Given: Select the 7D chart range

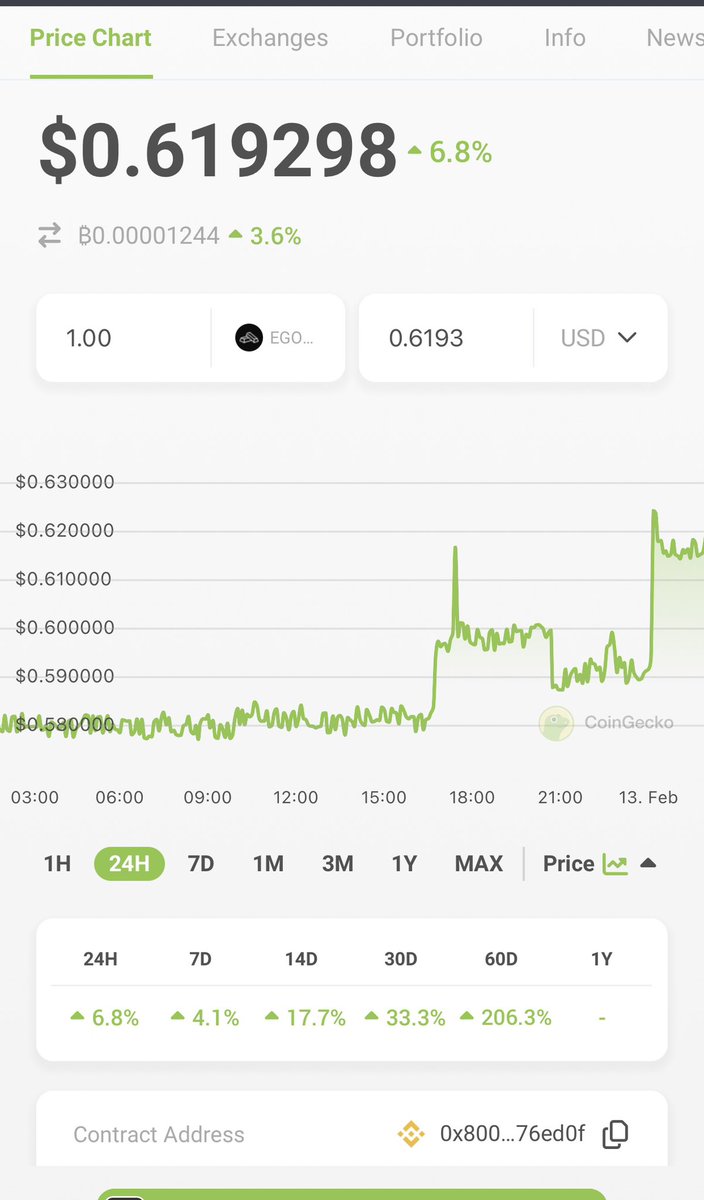Looking at the screenshot, I should [x=201, y=864].
